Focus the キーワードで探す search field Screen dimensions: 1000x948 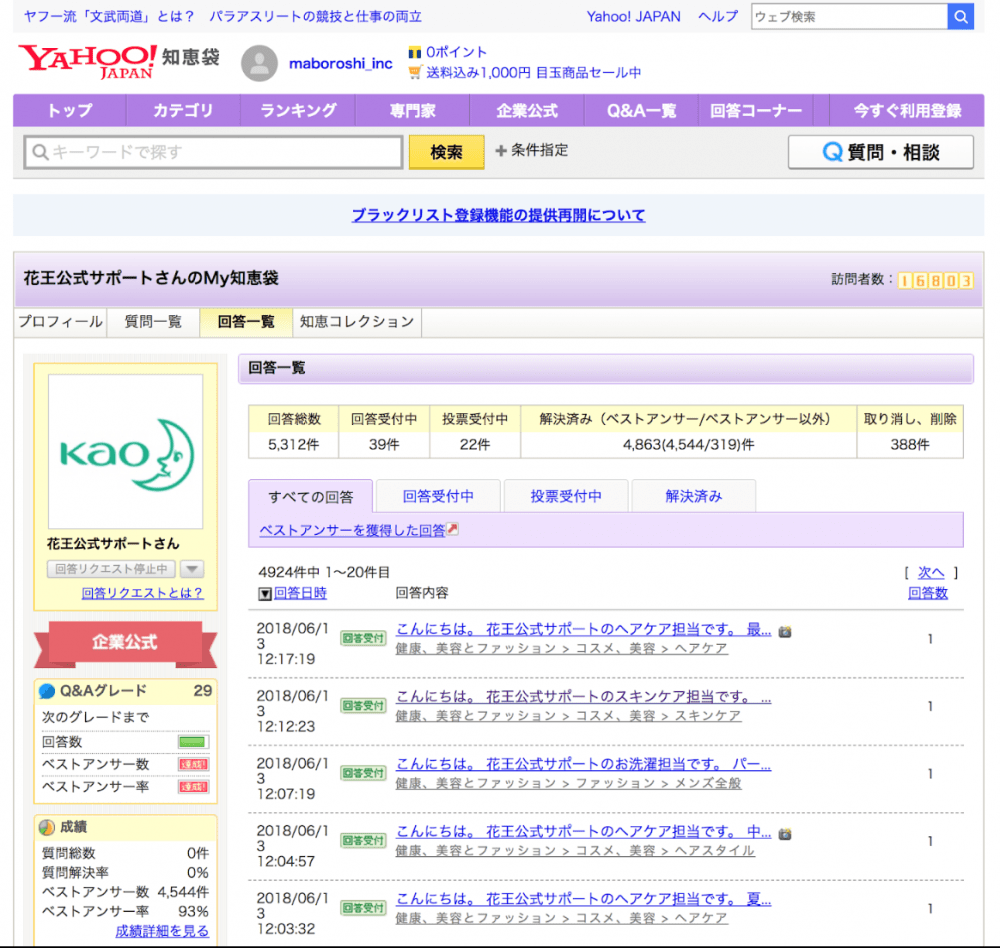tap(214, 152)
